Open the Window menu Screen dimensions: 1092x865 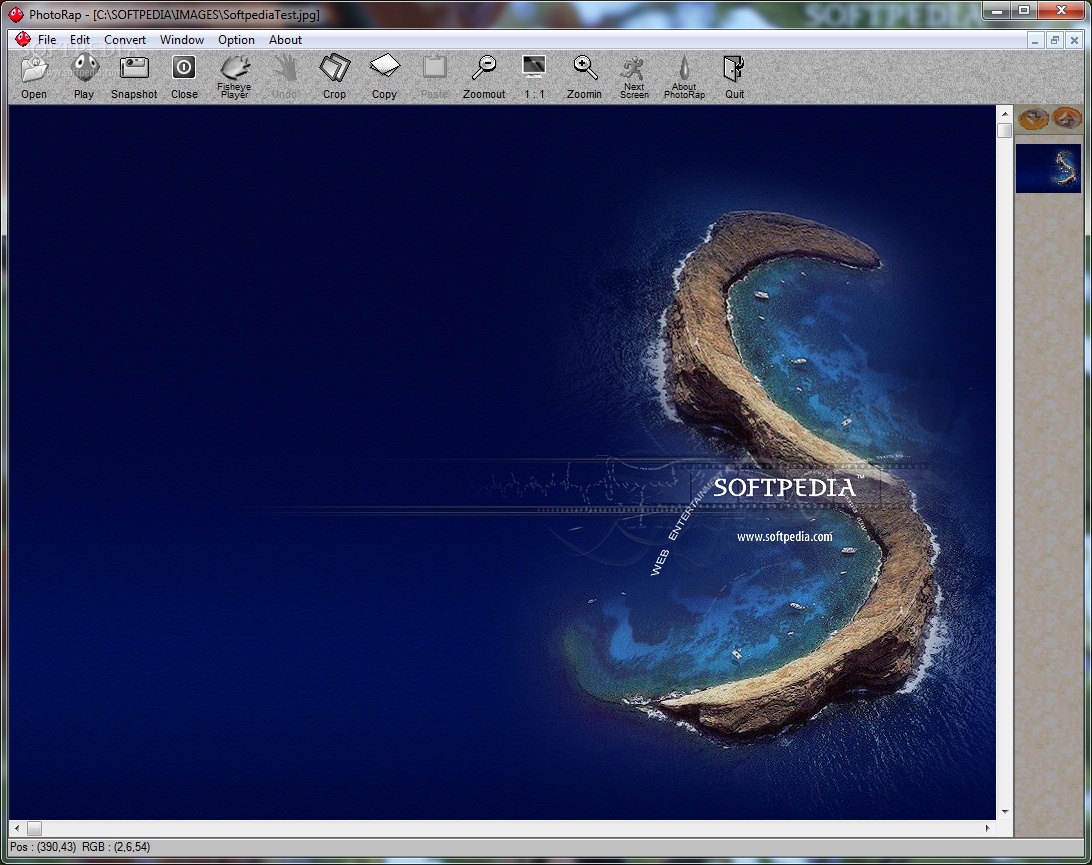pyautogui.click(x=182, y=40)
